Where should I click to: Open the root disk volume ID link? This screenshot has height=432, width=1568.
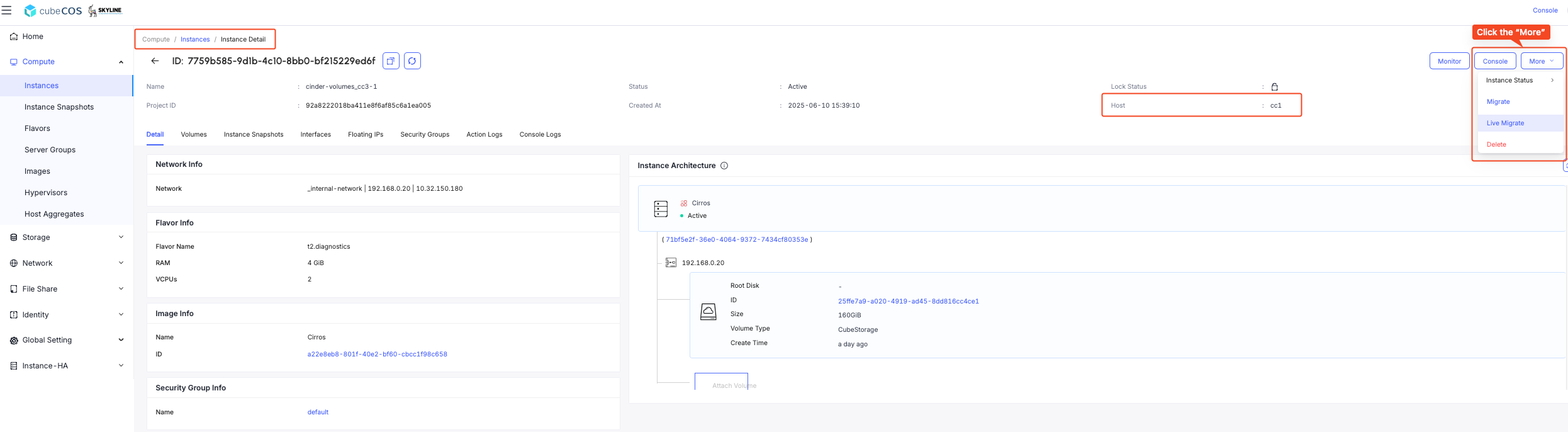coord(908,302)
